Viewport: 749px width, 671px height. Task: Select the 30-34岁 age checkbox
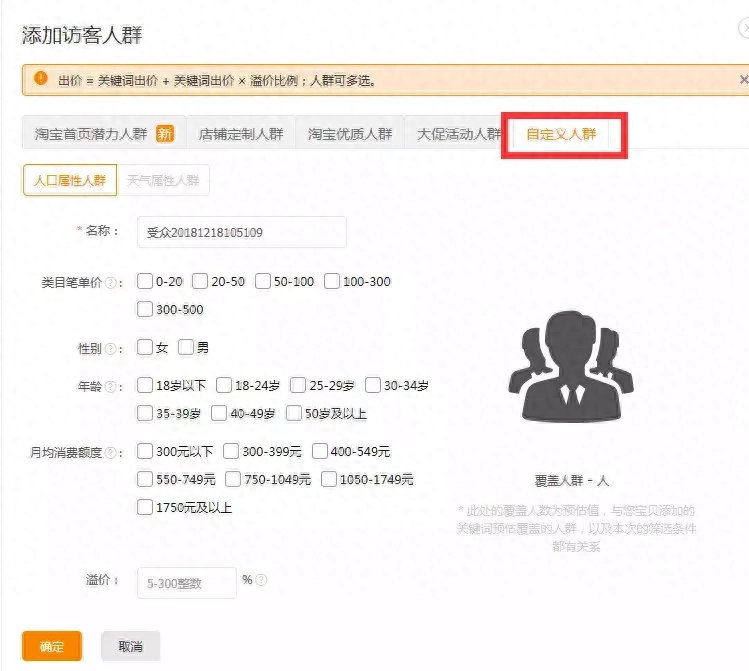(373, 384)
